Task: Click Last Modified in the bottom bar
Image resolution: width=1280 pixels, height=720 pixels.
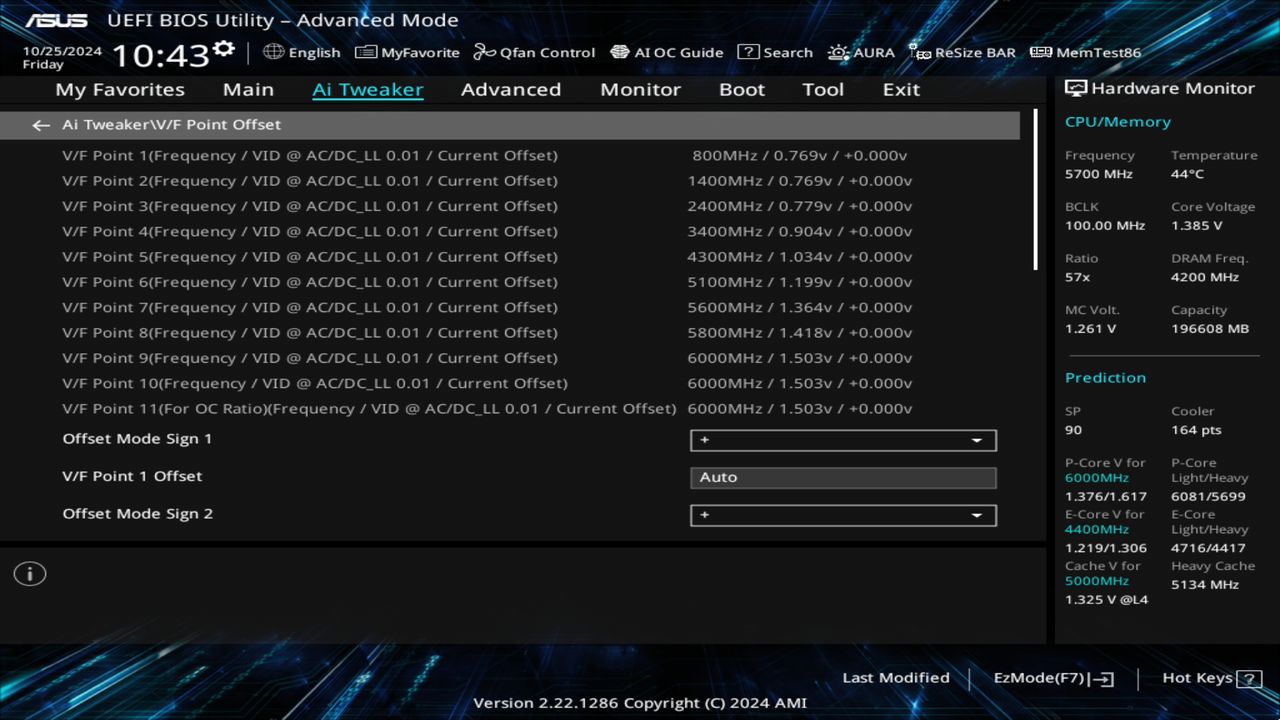Action: (x=896, y=678)
